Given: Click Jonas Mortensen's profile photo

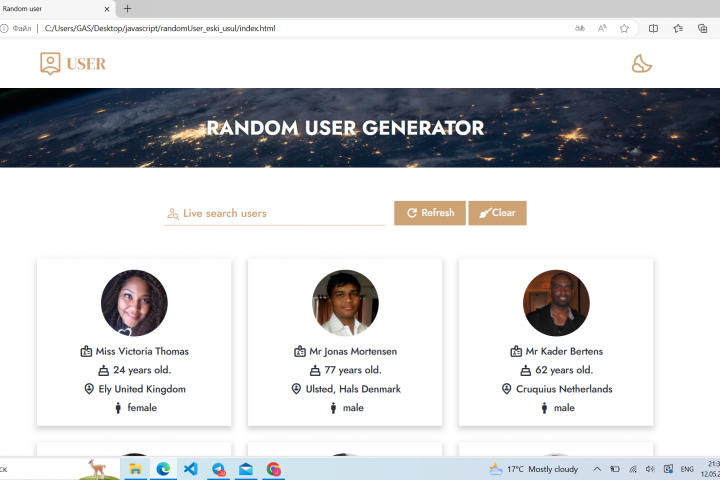Looking at the screenshot, I should (x=345, y=303).
